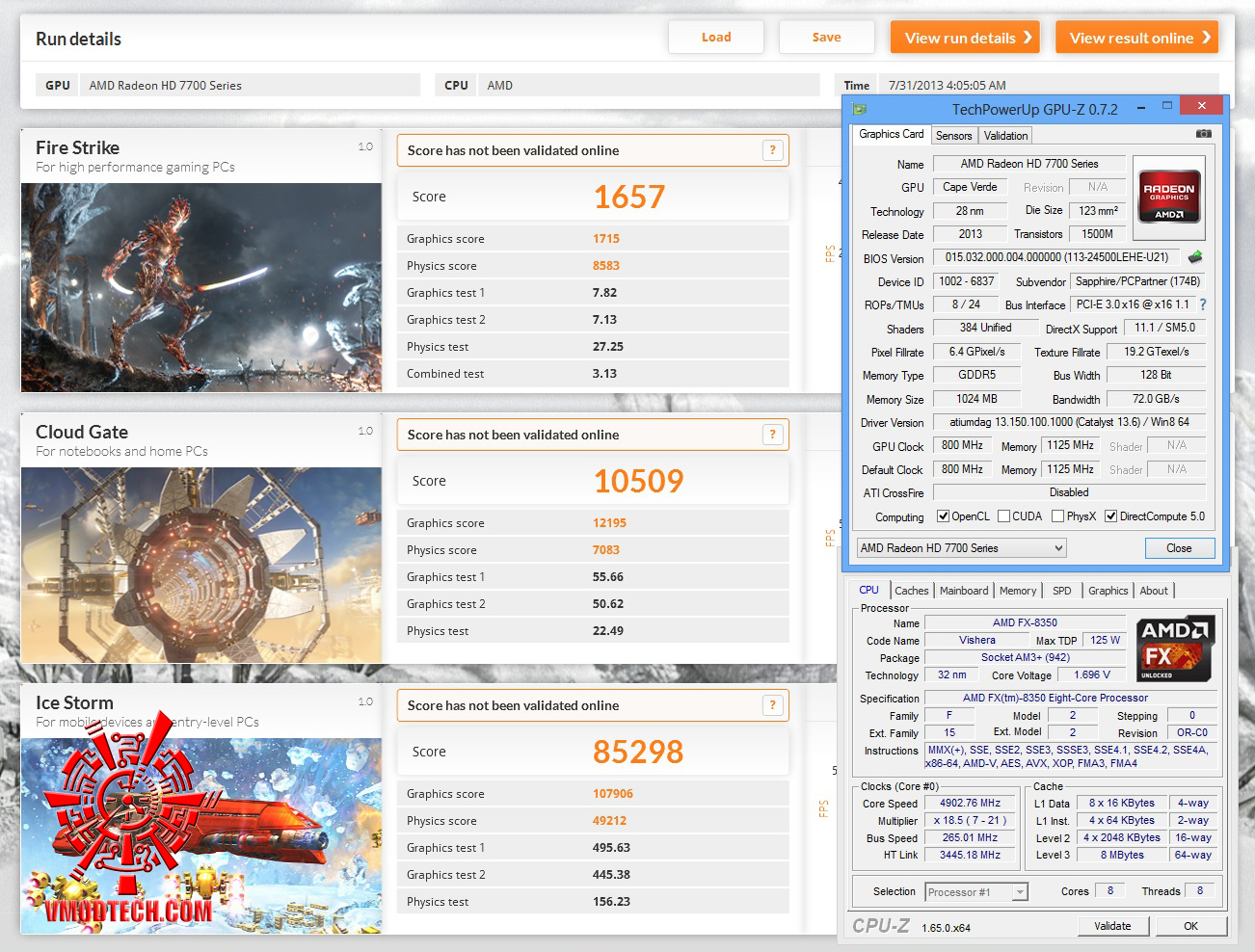Click the HT Link value 3445.18 MHz

[971, 855]
